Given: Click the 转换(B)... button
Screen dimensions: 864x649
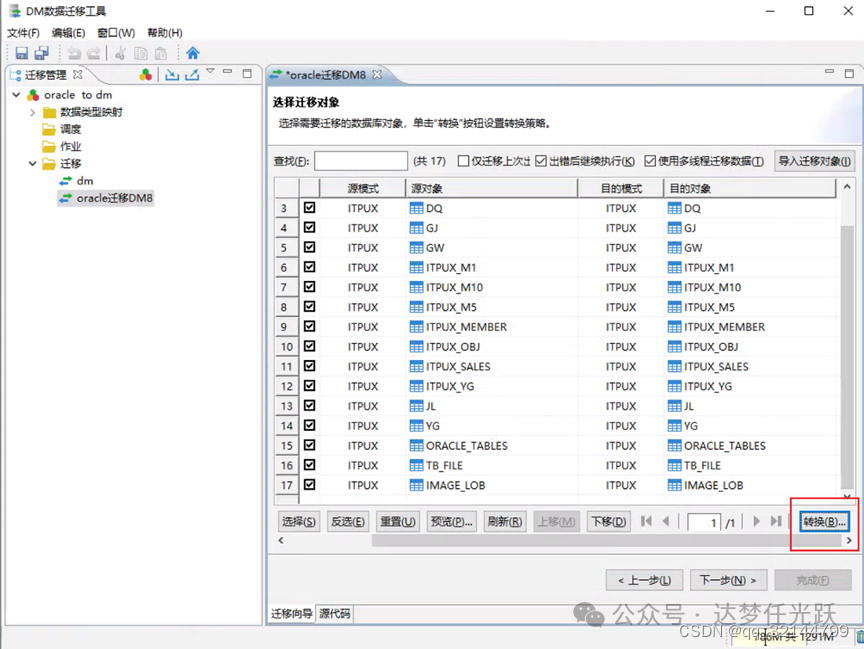Looking at the screenshot, I should tap(824, 521).
